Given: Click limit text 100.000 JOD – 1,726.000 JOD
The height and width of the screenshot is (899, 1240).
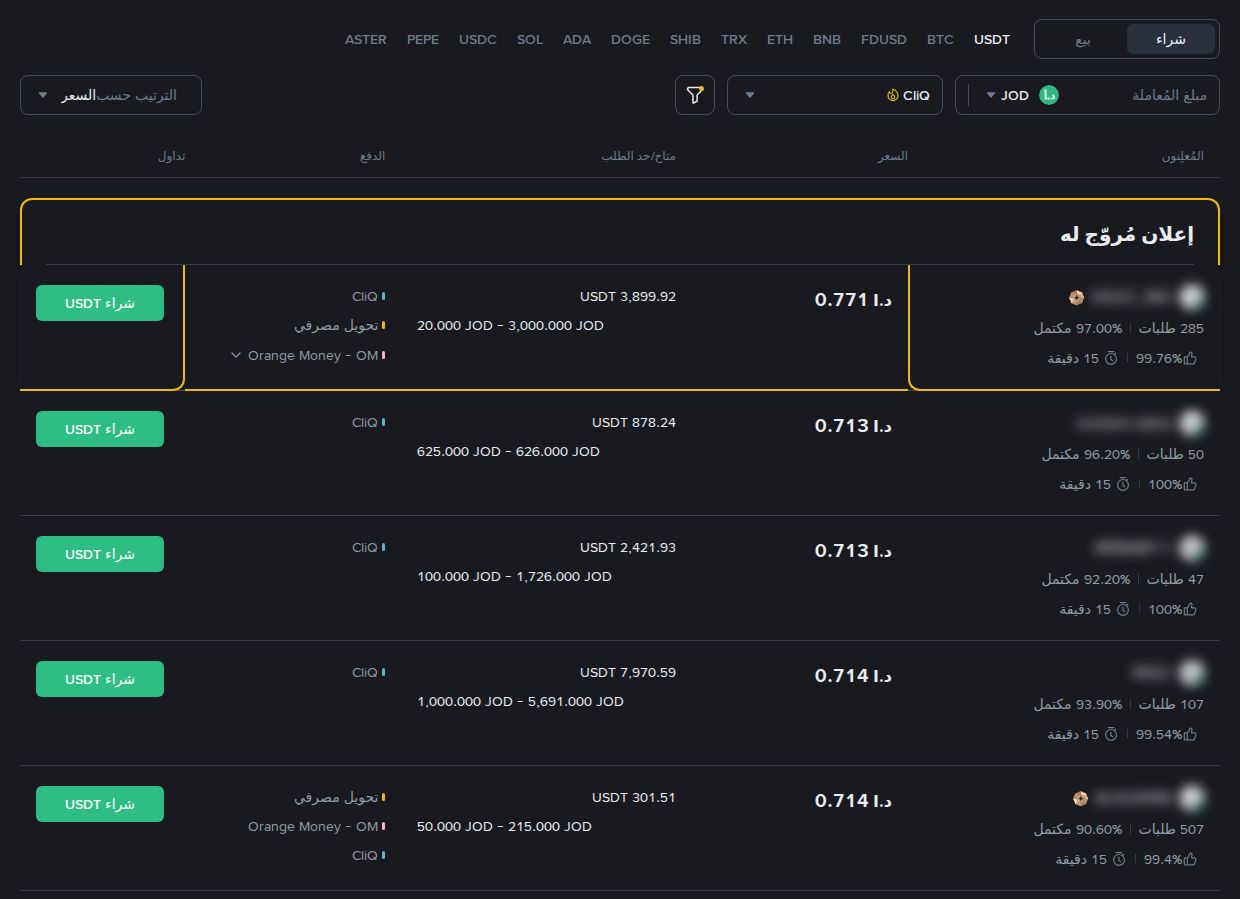Looking at the screenshot, I should click(514, 577).
